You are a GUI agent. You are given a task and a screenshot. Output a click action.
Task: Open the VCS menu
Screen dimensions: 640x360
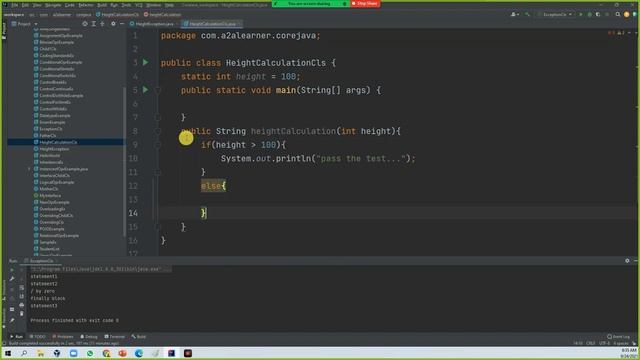point(139,5)
